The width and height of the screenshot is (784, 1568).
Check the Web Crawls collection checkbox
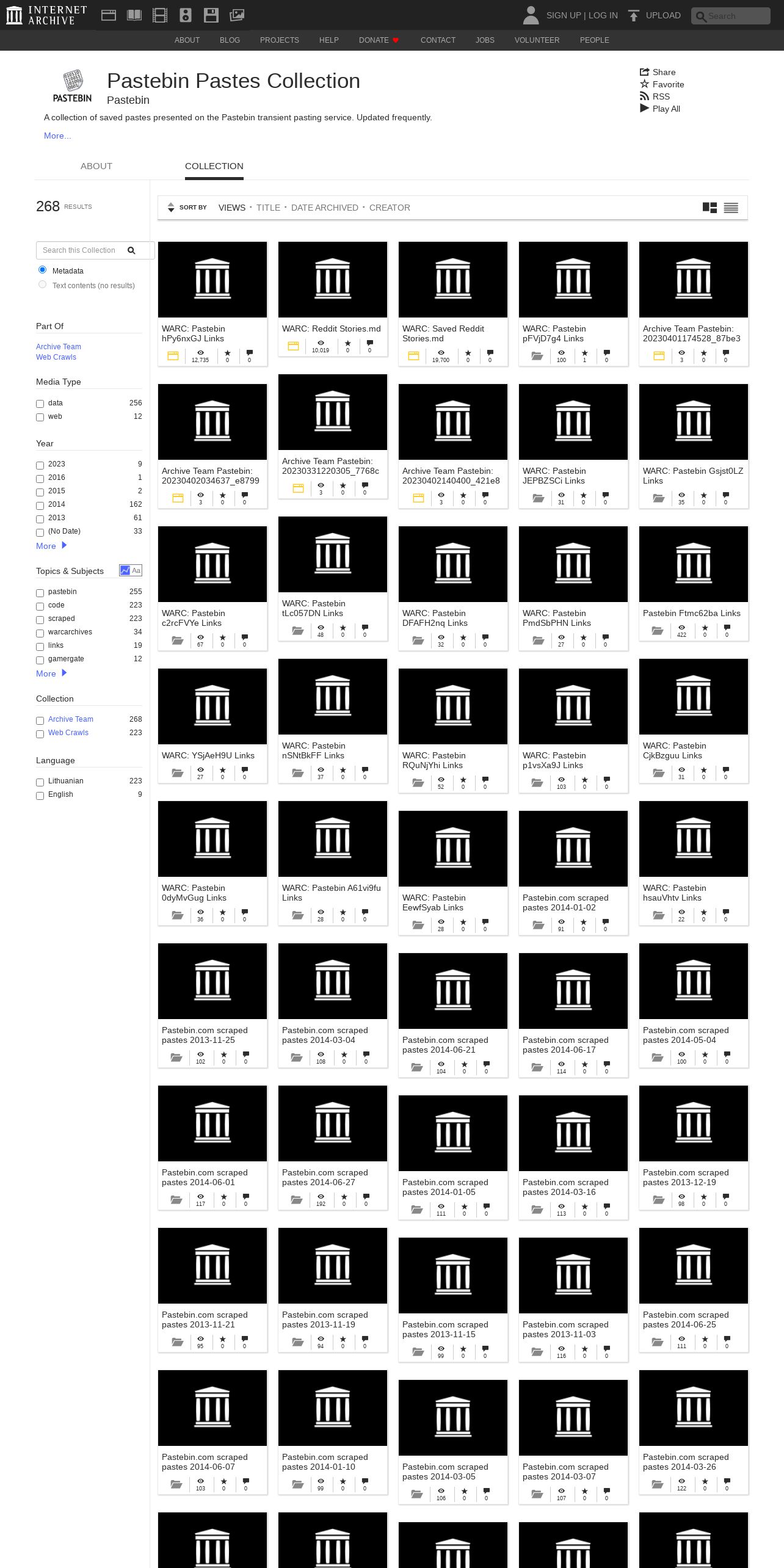[x=40, y=733]
